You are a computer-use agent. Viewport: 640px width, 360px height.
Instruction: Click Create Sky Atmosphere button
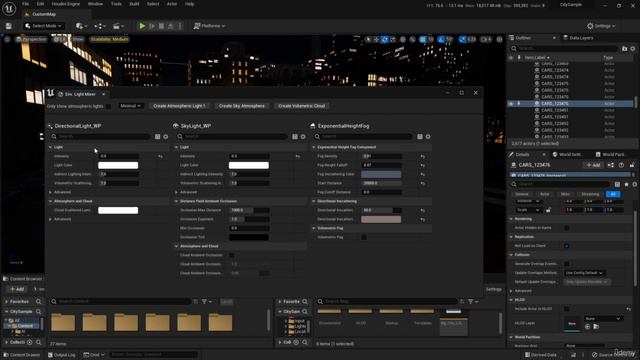pyautogui.click(x=242, y=106)
